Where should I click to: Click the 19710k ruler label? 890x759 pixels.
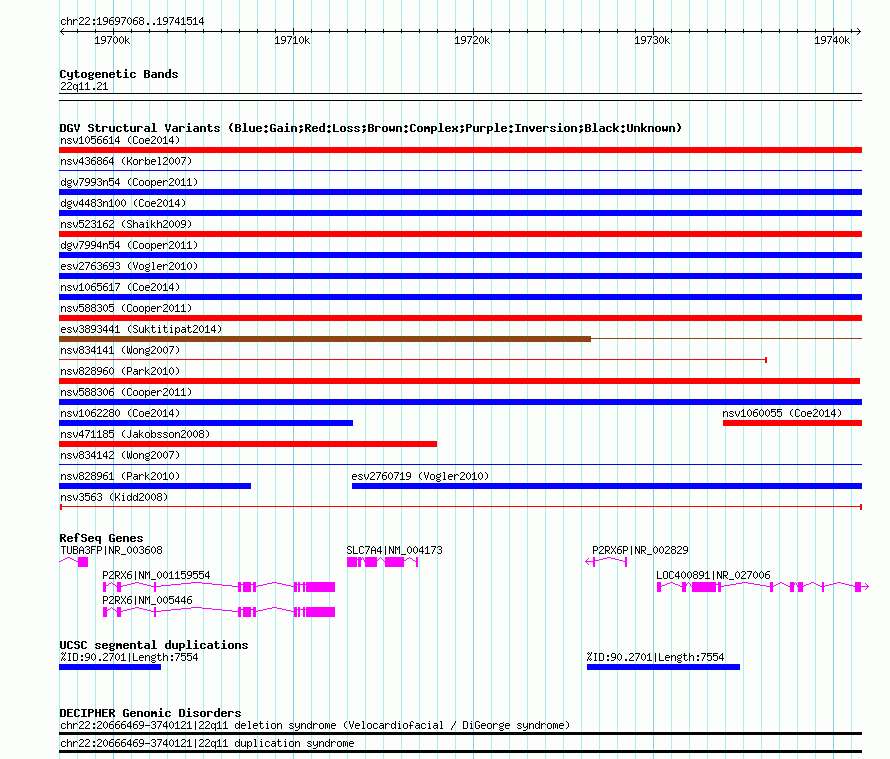pos(292,40)
